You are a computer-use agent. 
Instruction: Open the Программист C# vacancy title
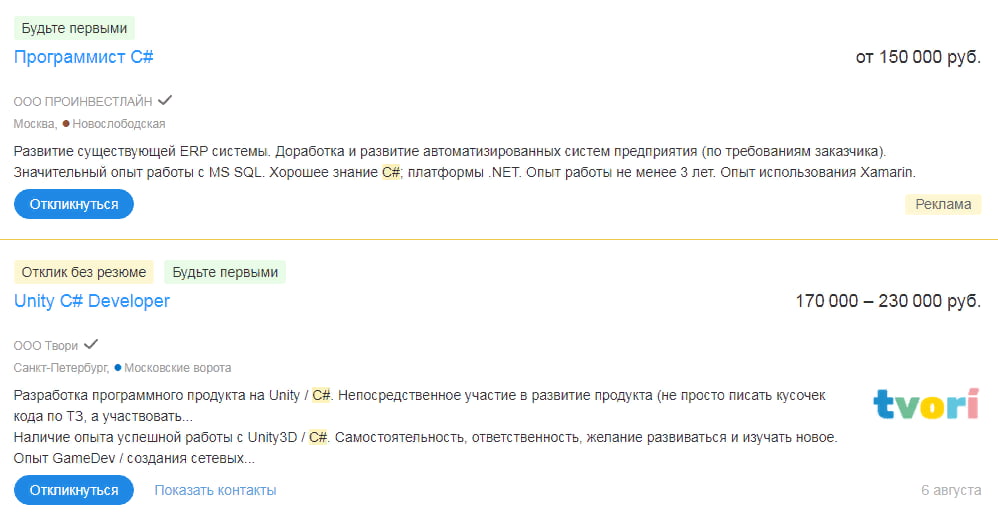(84, 57)
